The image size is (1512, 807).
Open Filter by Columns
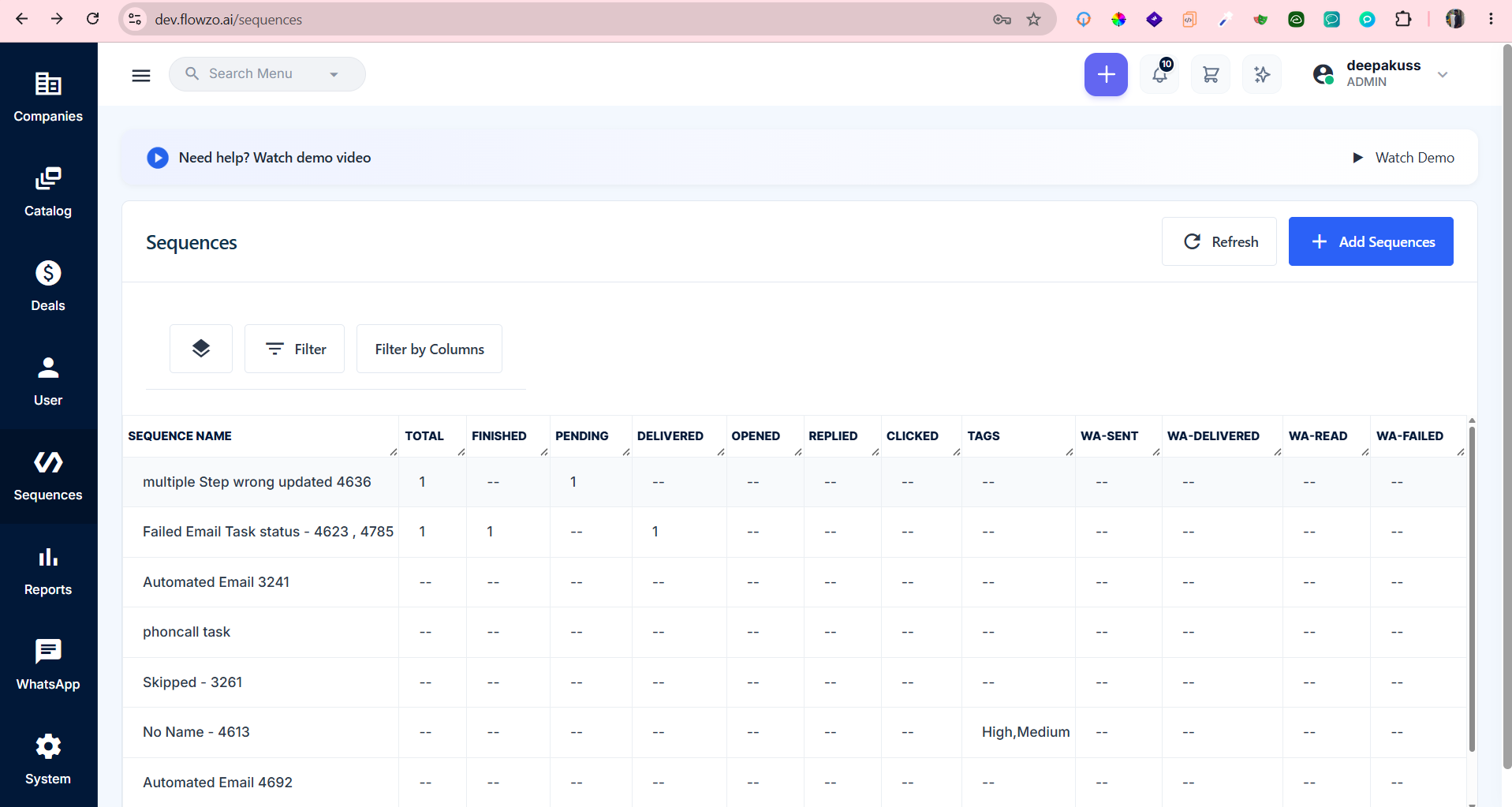429,349
